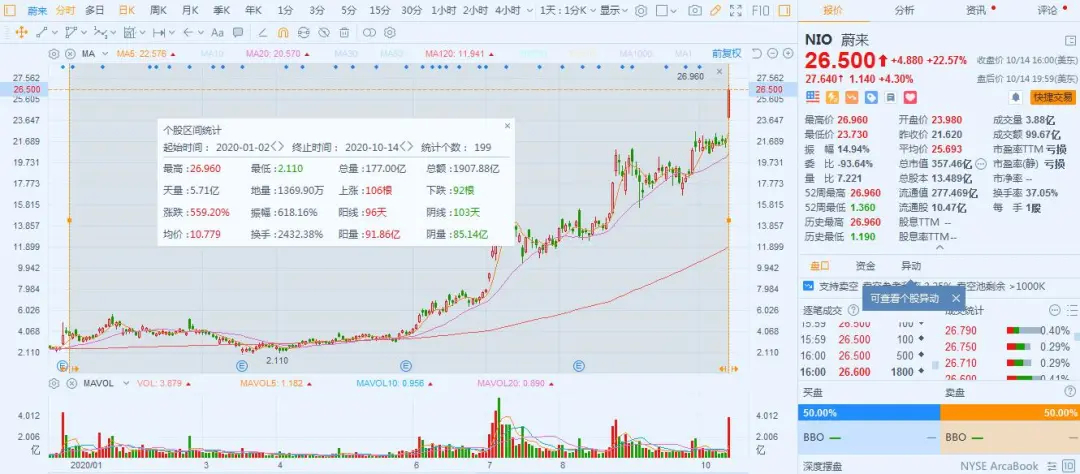
Task: Switch to 周K weekly chart
Action: 158,10
